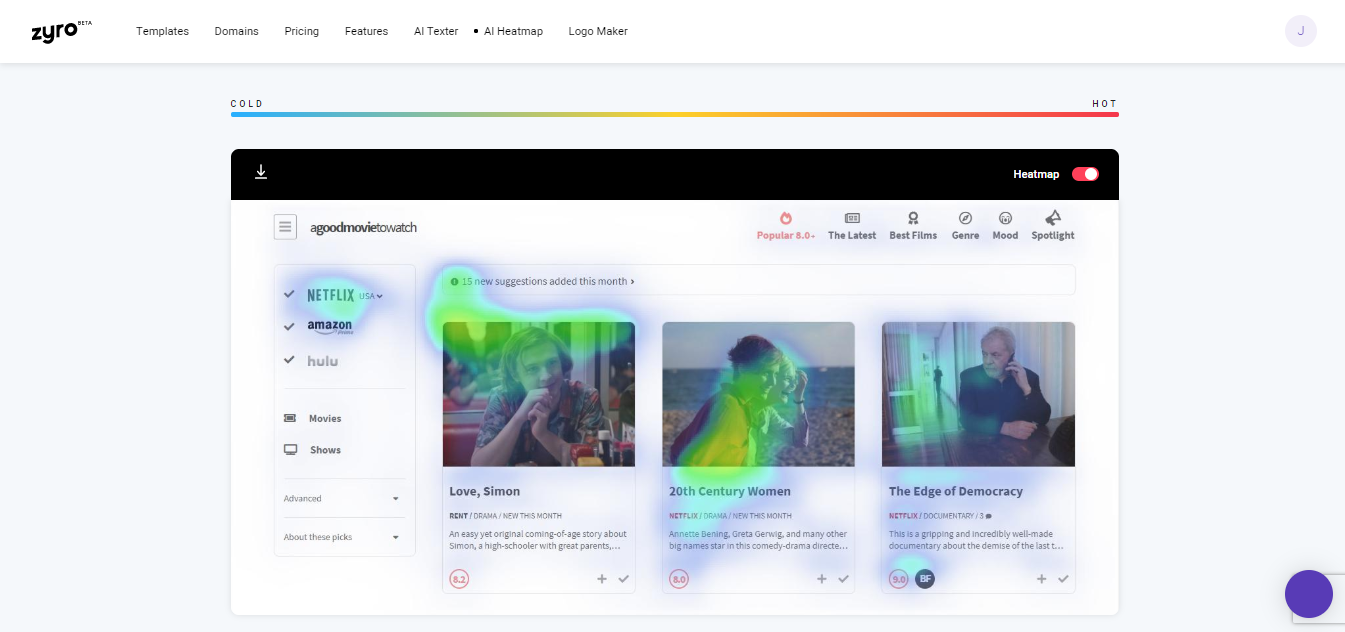Image resolution: width=1345 pixels, height=632 pixels.
Task: Open Logo Maker tool
Action: [x=598, y=31]
